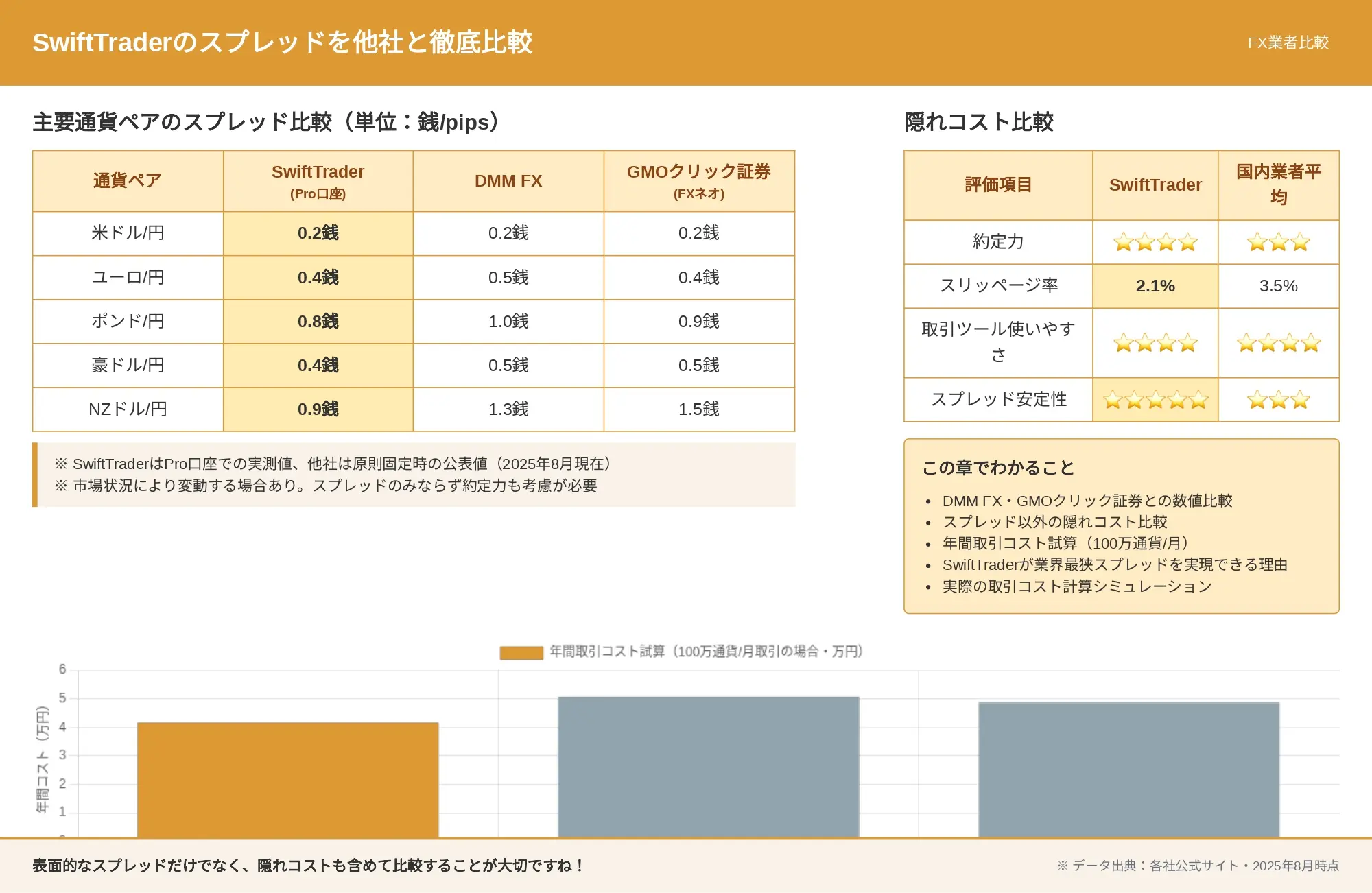Click the ポンド/円 row label
The width and height of the screenshot is (1372, 893).
(x=128, y=321)
